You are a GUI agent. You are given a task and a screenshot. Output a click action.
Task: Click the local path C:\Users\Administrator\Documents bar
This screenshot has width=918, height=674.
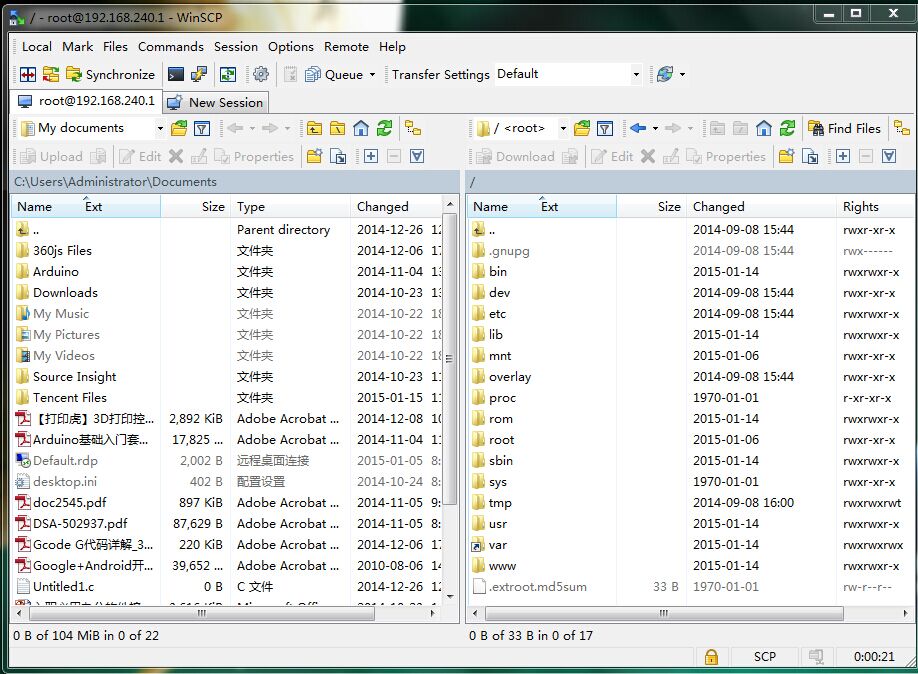tap(234, 182)
